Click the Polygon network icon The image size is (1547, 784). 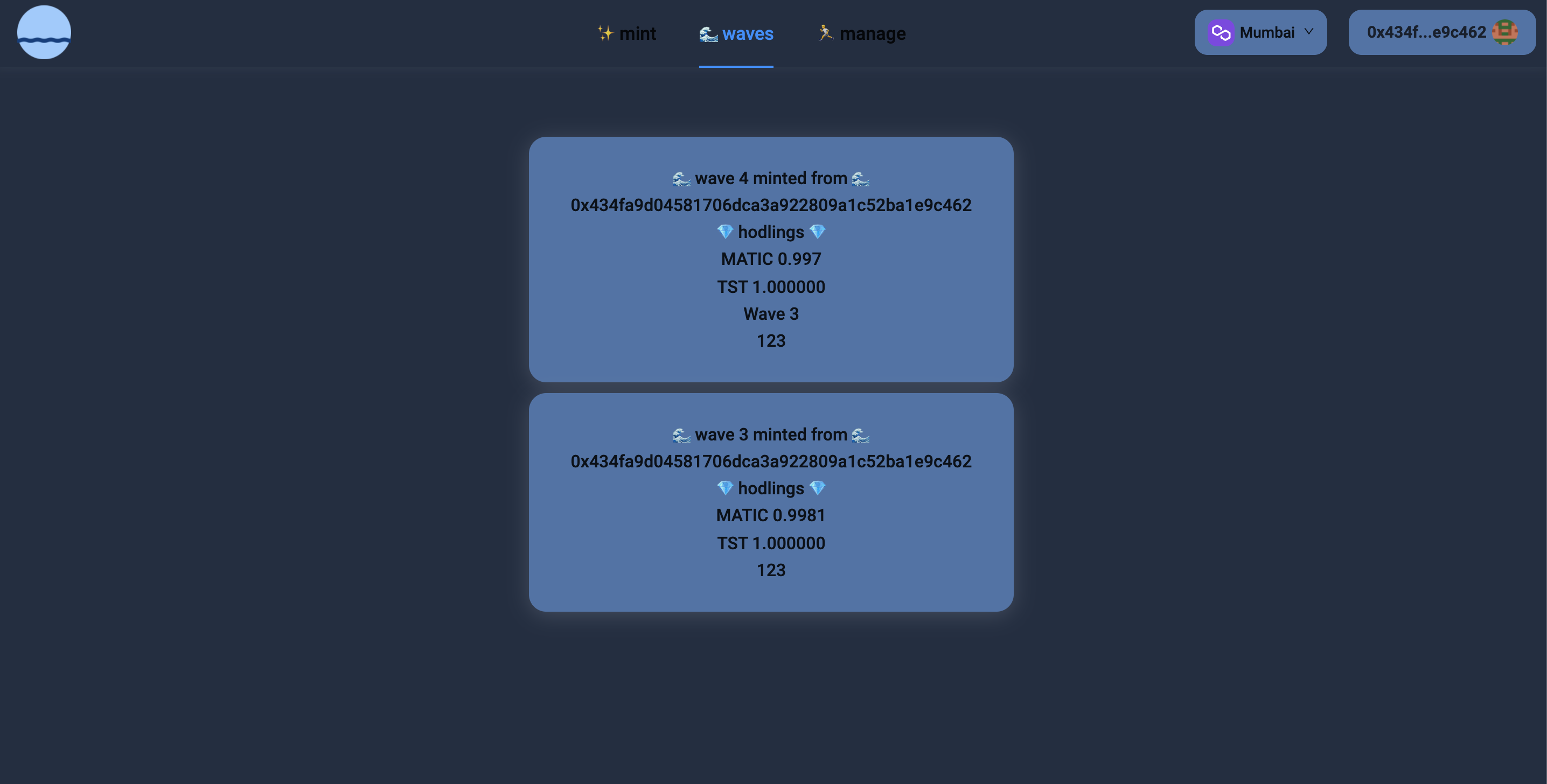click(x=1221, y=32)
